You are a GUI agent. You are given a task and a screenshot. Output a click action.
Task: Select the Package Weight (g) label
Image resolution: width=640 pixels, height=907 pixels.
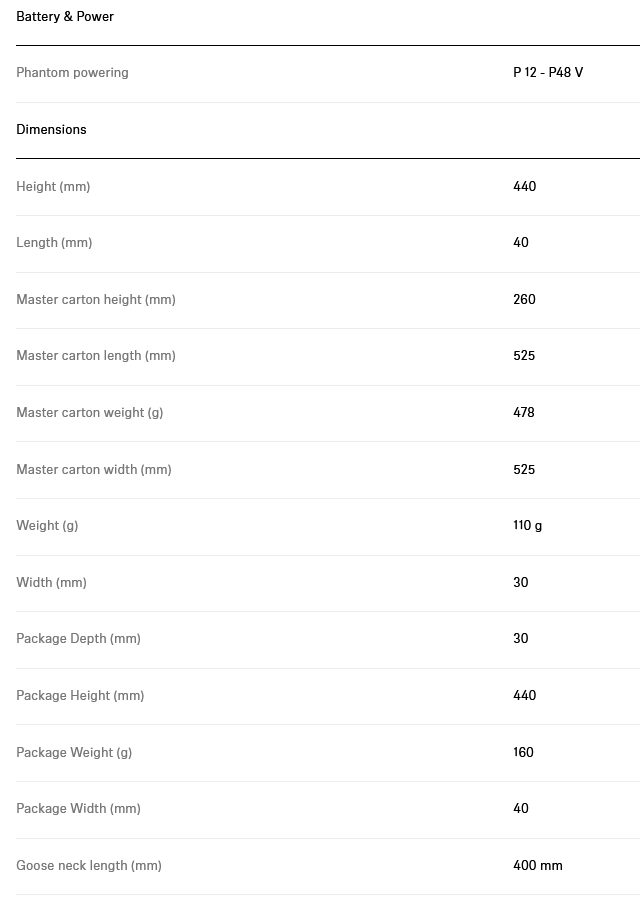pyautogui.click(x=74, y=753)
